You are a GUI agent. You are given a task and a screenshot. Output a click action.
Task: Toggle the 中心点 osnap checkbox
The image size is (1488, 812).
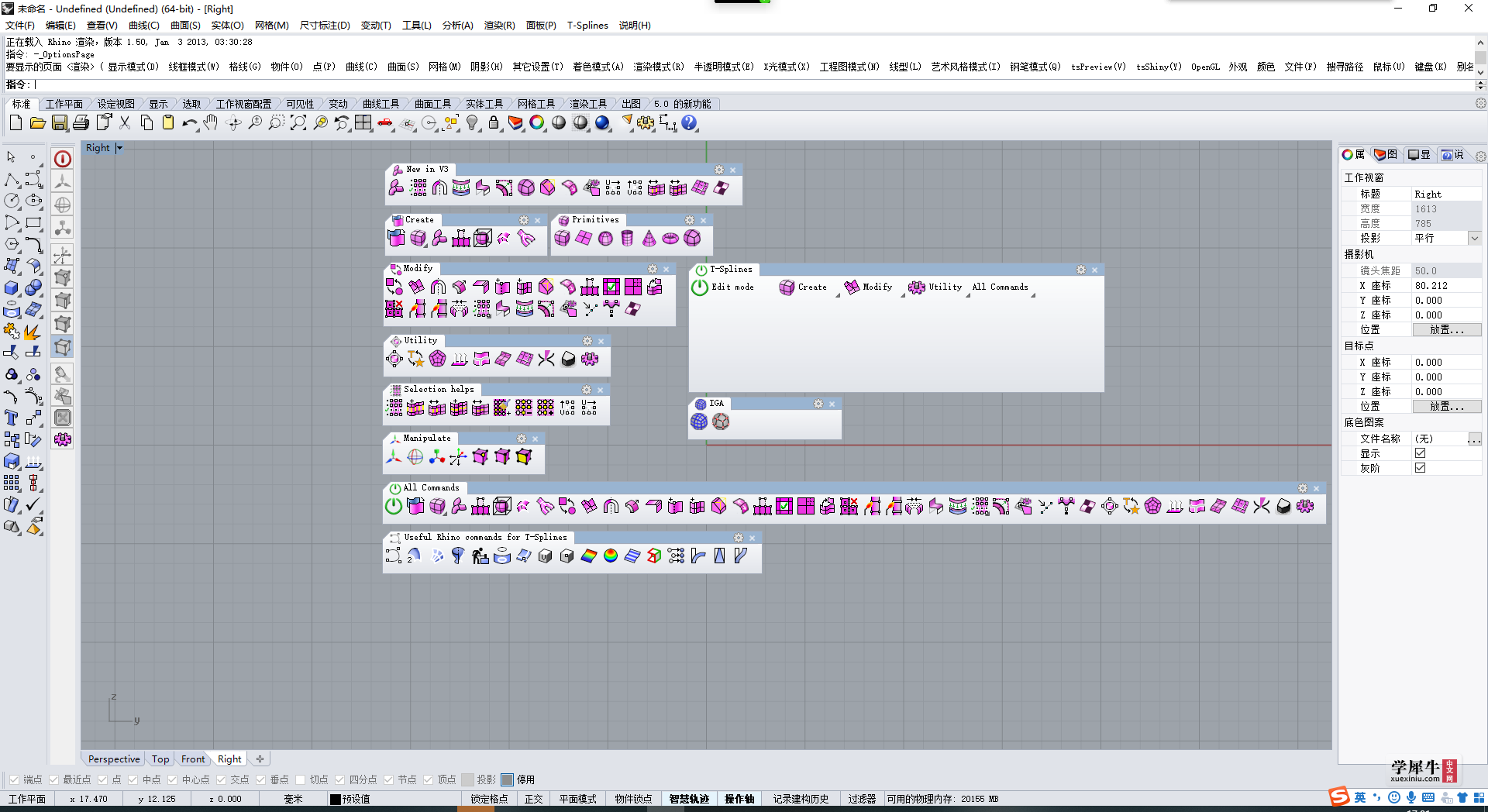point(172,779)
